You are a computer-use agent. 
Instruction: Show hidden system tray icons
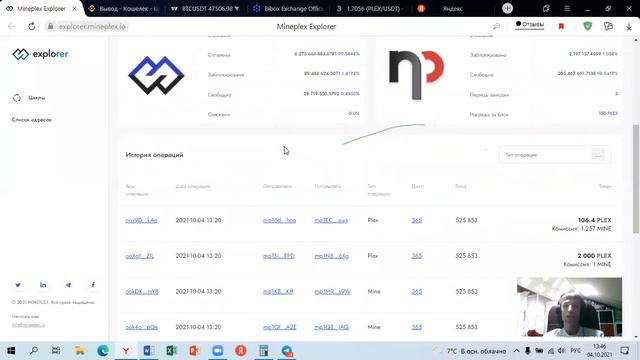tap(516, 351)
